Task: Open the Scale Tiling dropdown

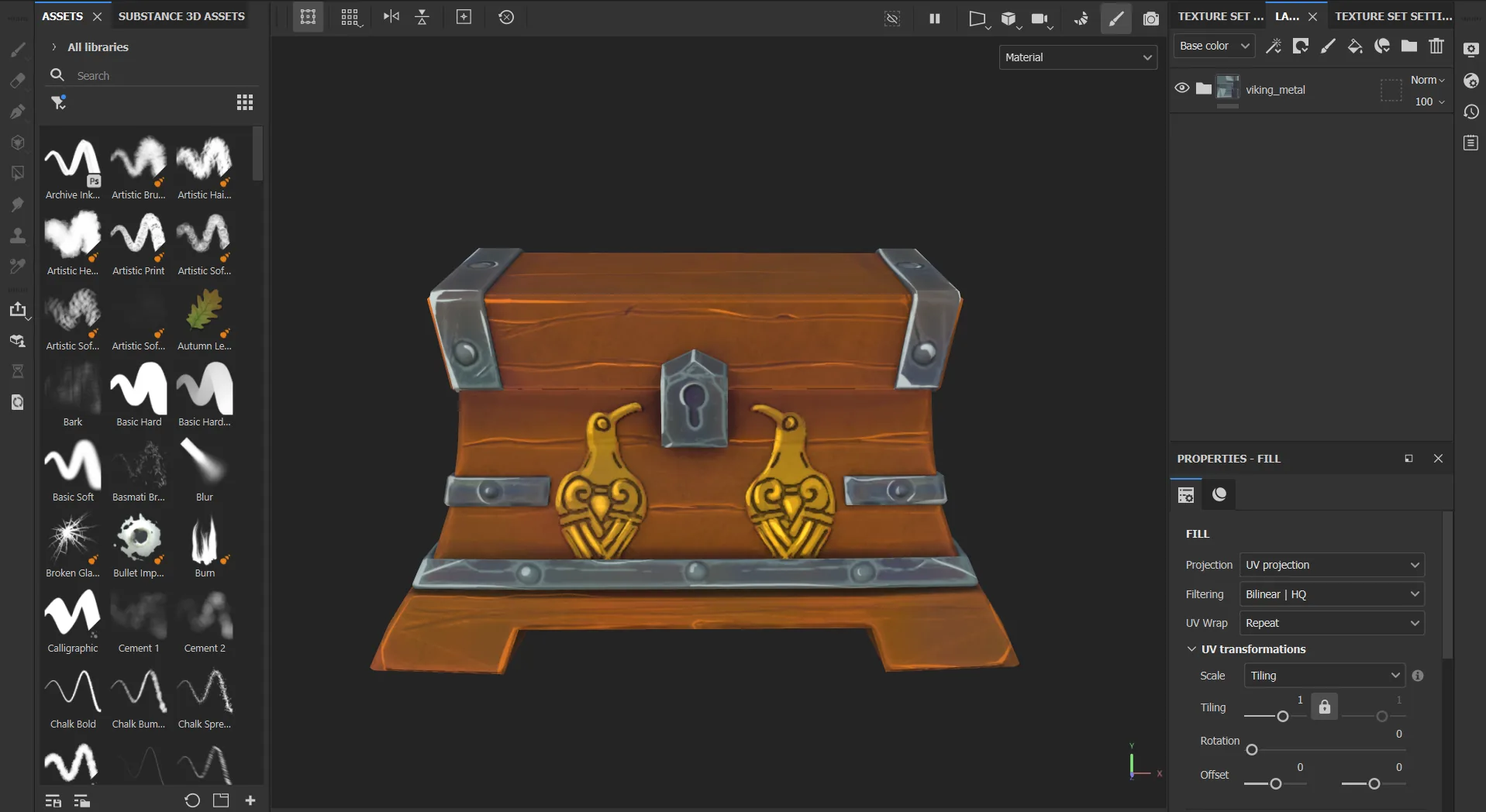Action: [1325, 676]
